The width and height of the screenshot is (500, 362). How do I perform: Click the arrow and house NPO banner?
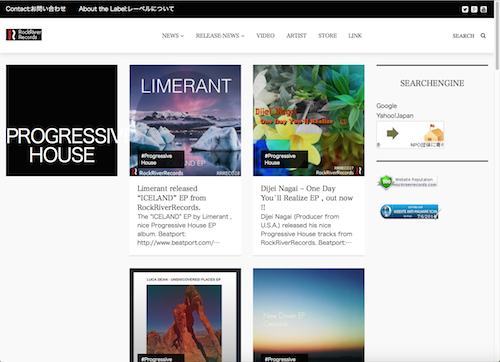click(x=410, y=135)
